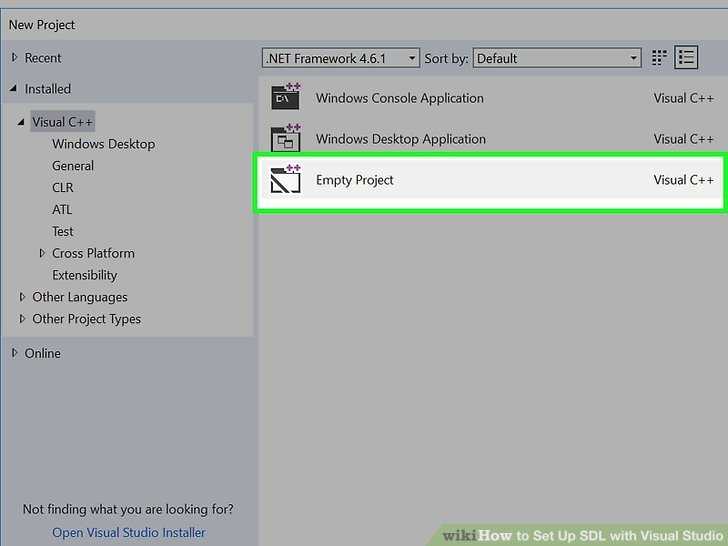Expand the Cross Platform node arrow

click(42, 253)
